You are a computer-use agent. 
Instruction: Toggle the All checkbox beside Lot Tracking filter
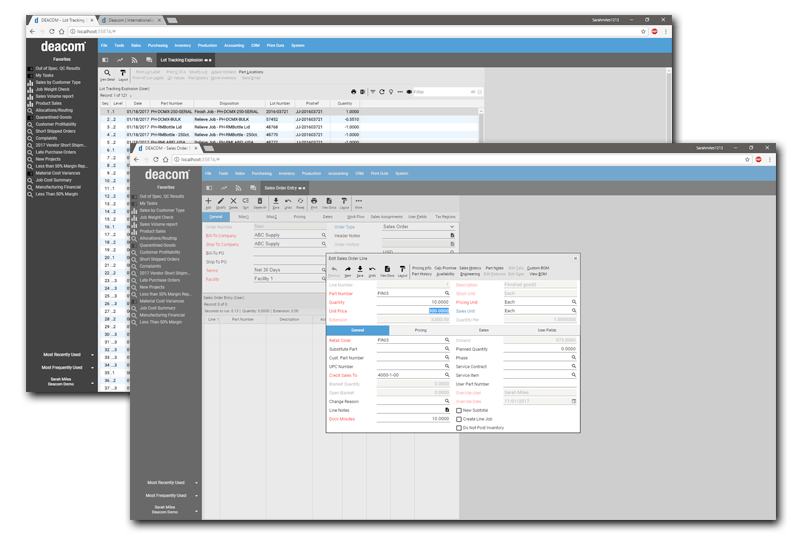(x=479, y=92)
